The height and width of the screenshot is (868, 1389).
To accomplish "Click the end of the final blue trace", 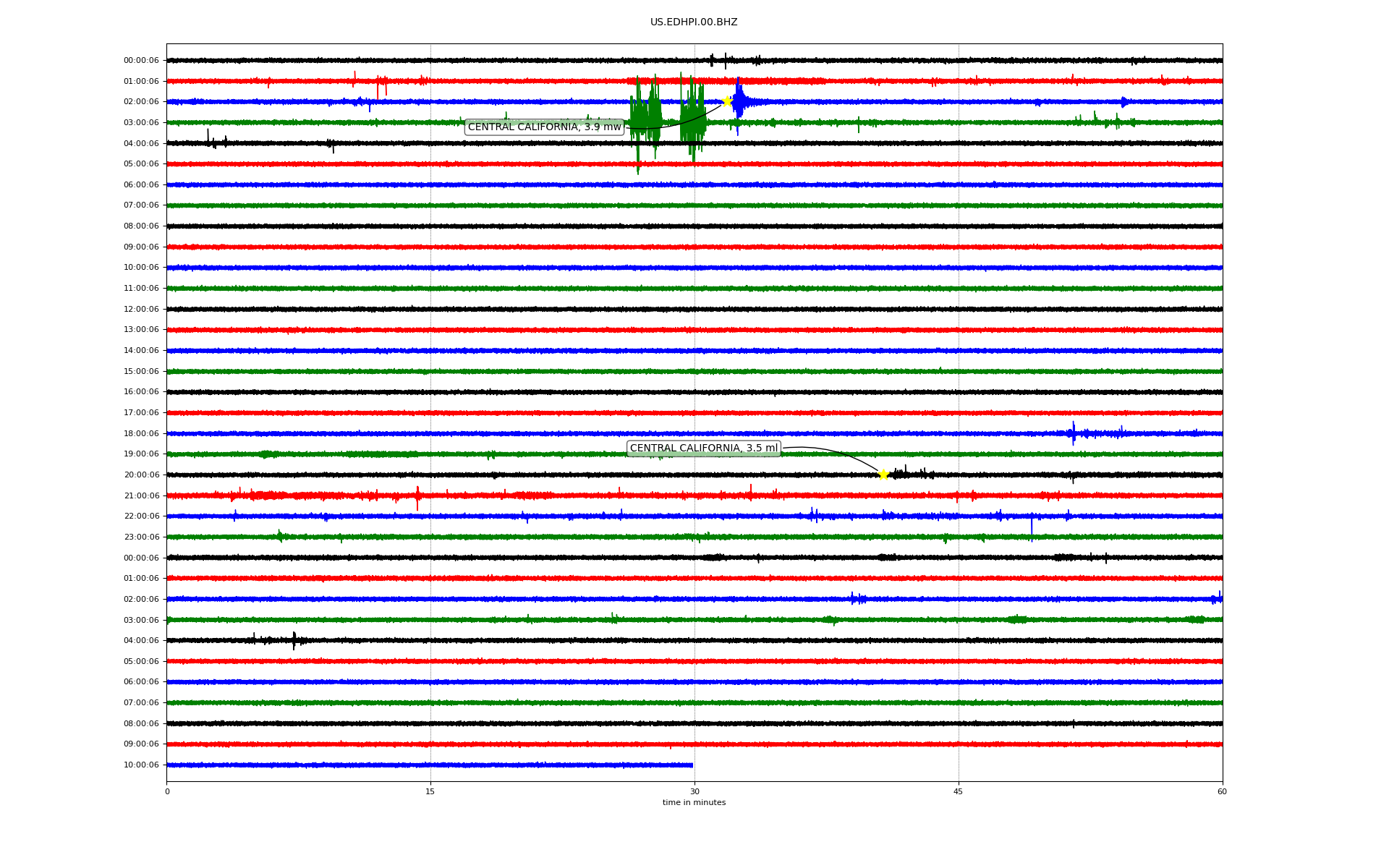I will click(692, 765).
